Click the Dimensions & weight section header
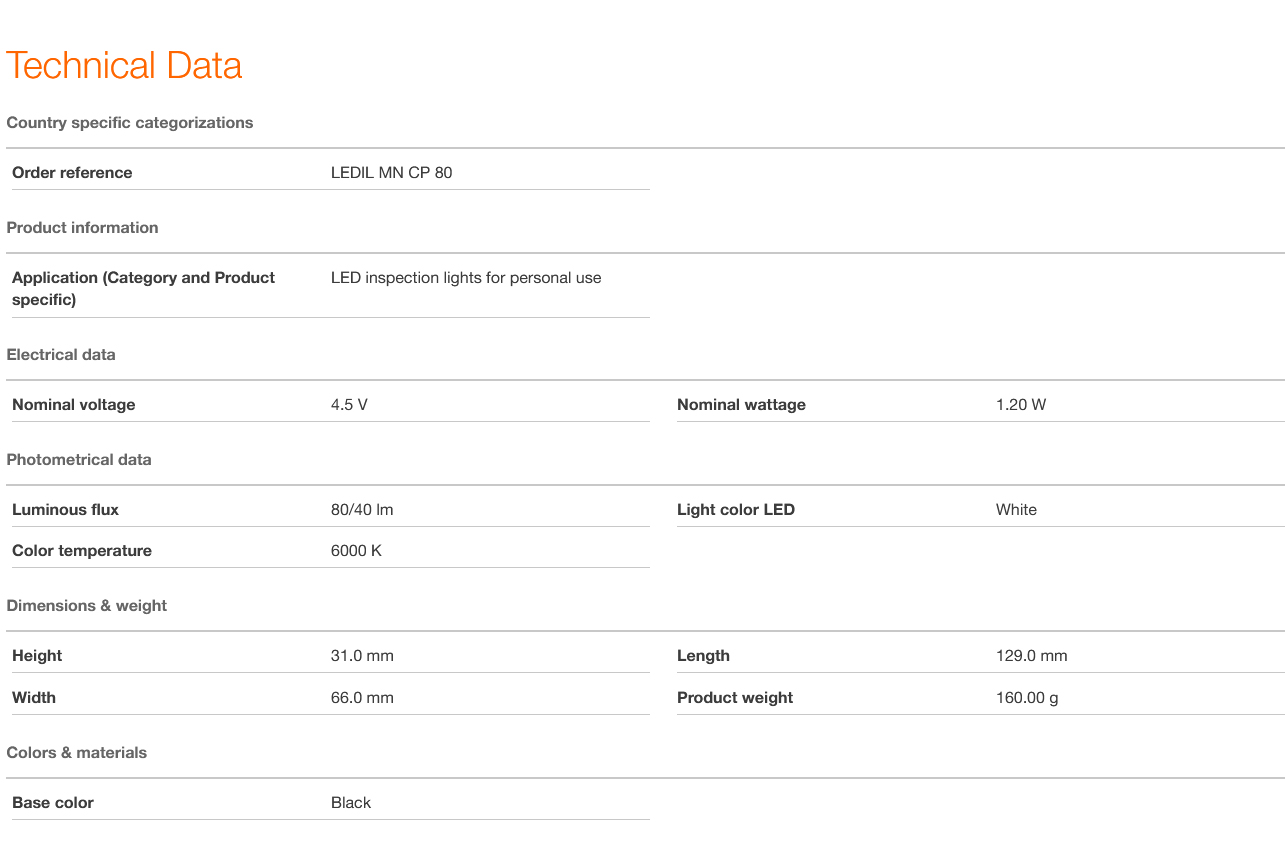The width and height of the screenshot is (1285, 866). pyautogui.click(x=87, y=606)
